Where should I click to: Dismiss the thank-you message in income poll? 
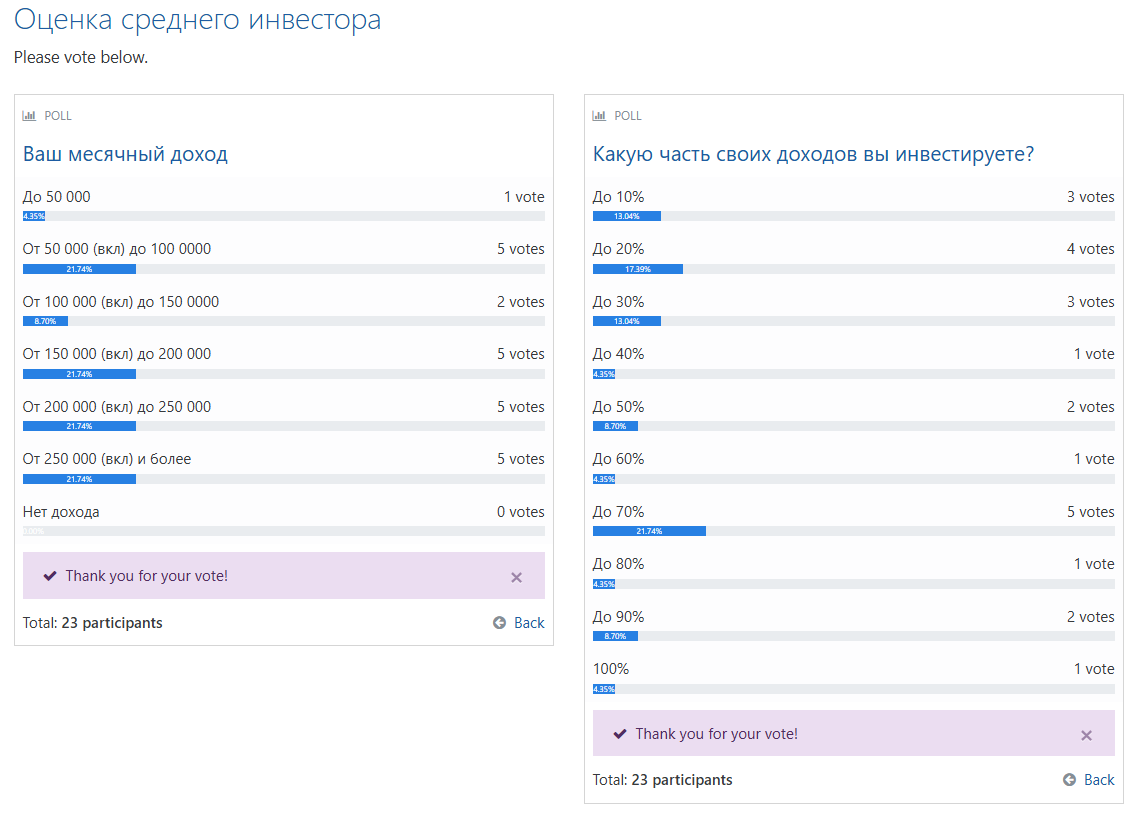pyautogui.click(x=516, y=577)
